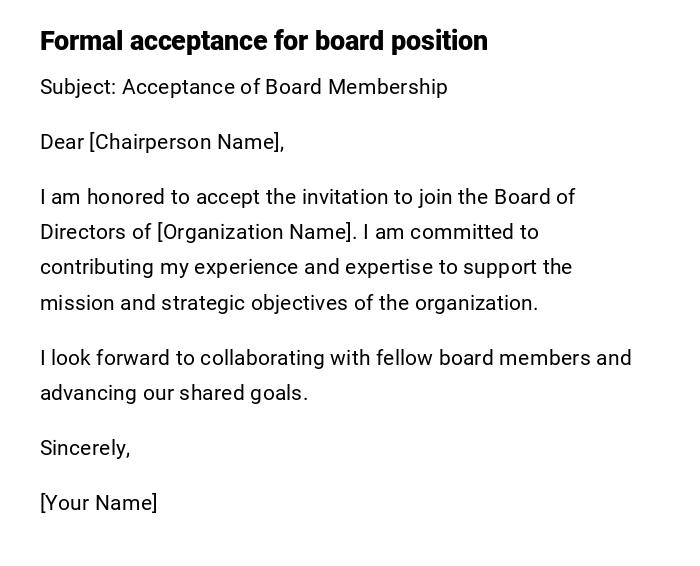
Task: Click the word "invitation" in the body
Action: (346, 197)
